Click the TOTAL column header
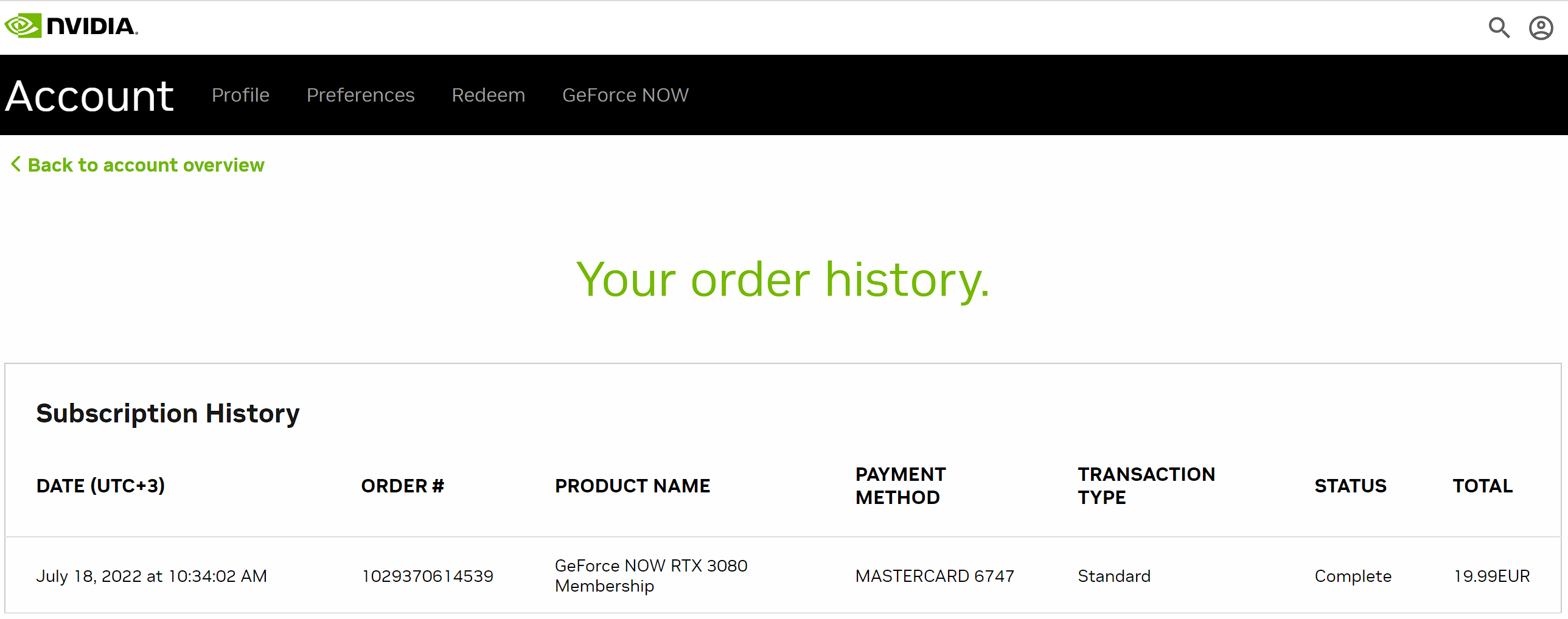This screenshot has height=619, width=1568. (x=1482, y=486)
